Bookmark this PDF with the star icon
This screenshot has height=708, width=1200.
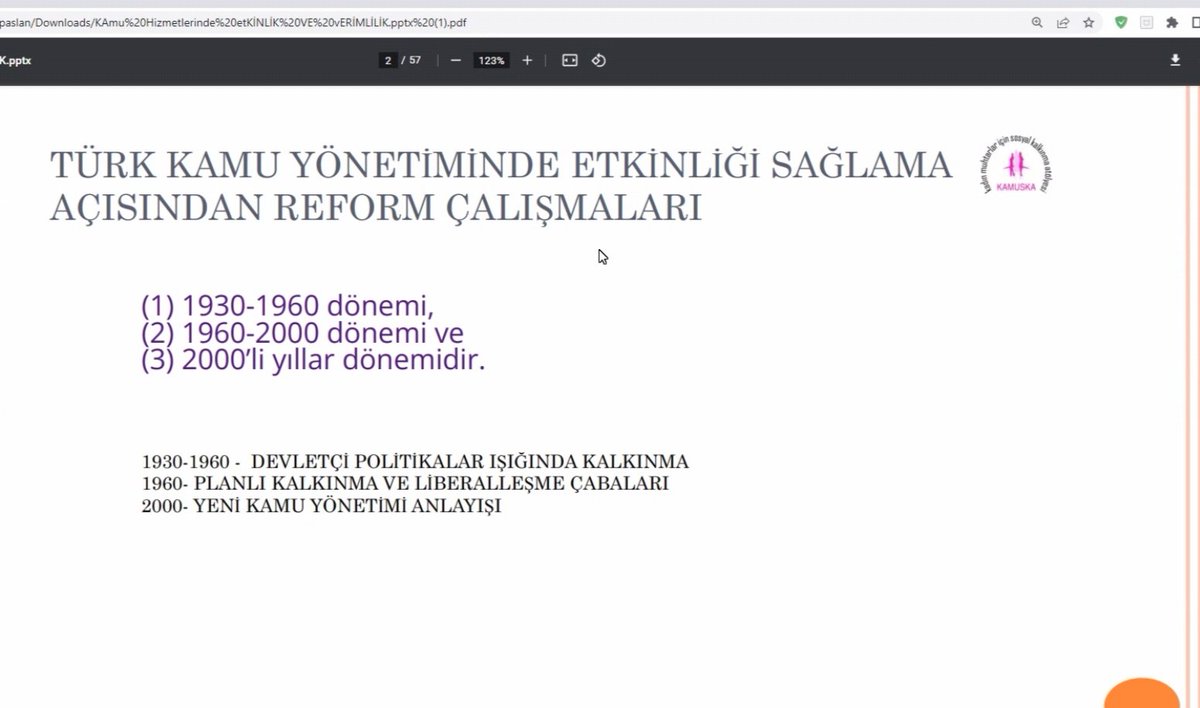(x=1088, y=20)
